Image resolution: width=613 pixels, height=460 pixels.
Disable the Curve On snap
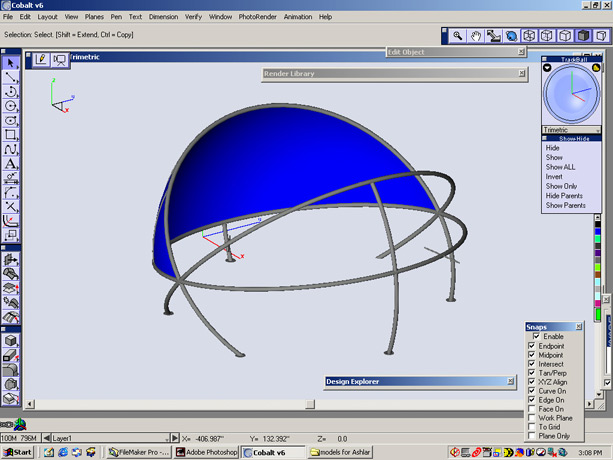(532, 391)
